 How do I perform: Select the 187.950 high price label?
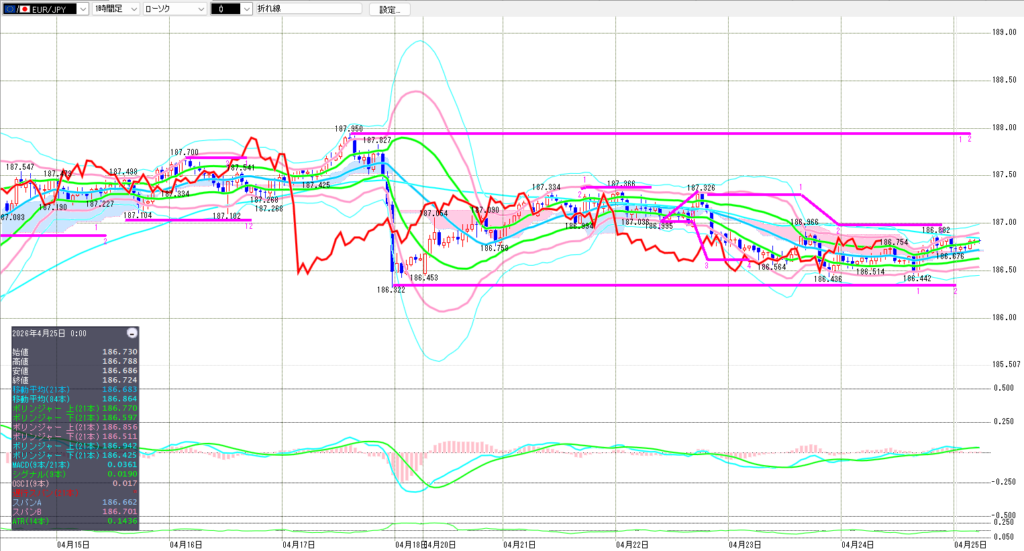click(x=349, y=129)
